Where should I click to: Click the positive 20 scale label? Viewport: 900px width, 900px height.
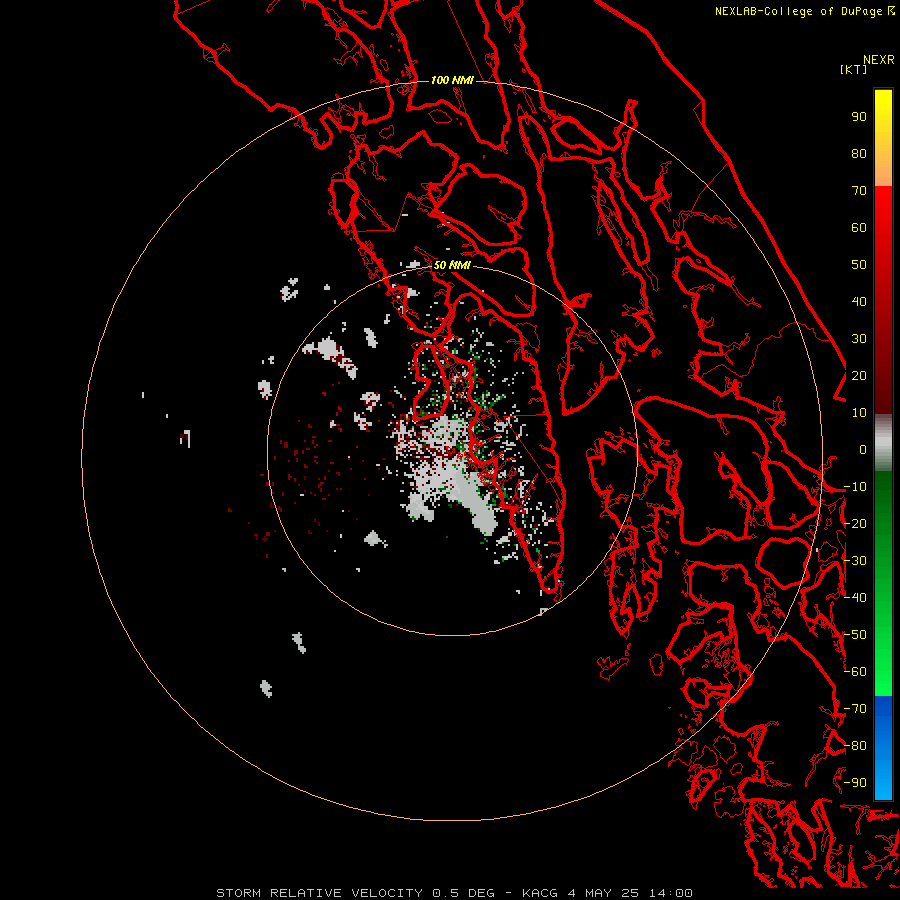859,376
